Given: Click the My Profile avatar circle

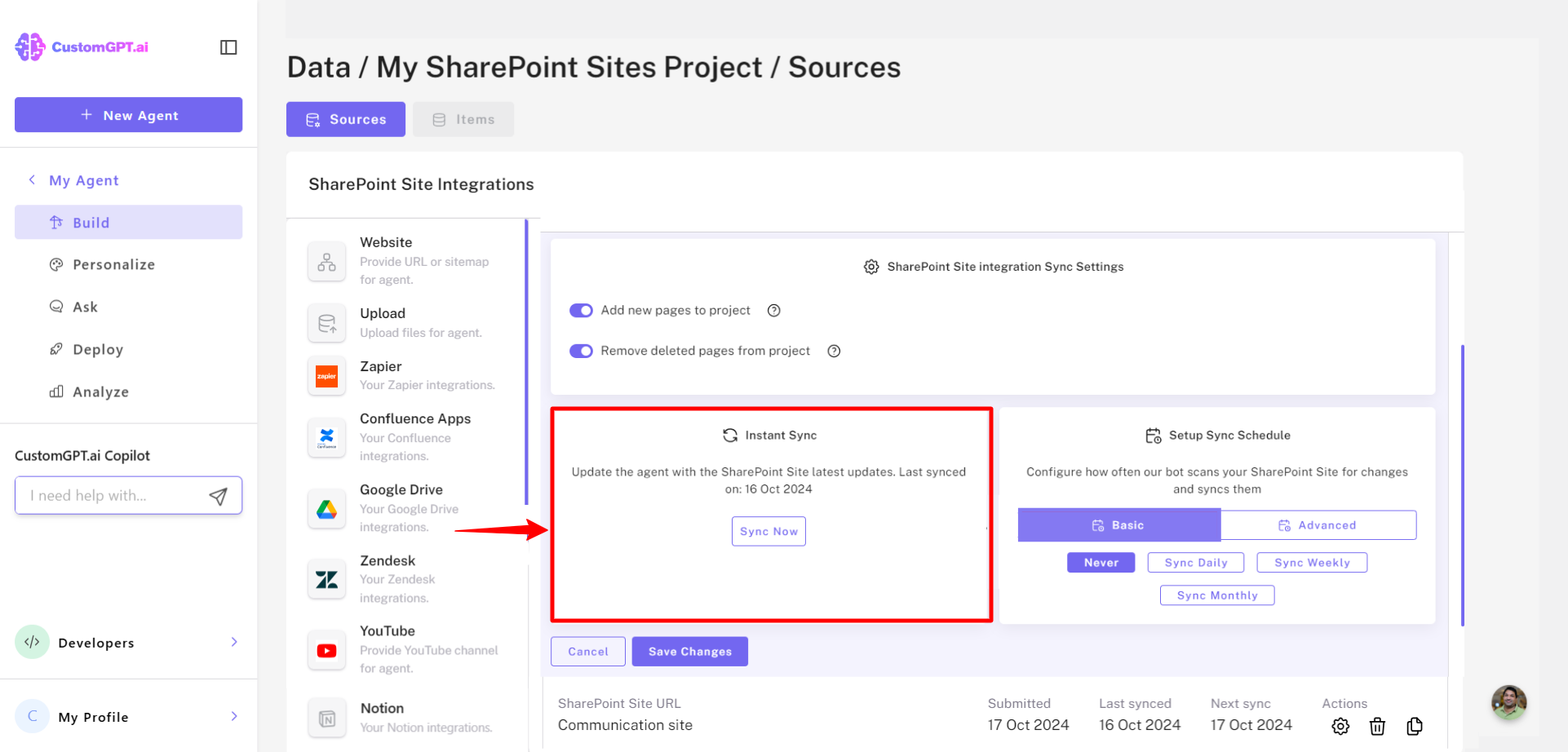Looking at the screenshot, I should click(x=32, y=716).
